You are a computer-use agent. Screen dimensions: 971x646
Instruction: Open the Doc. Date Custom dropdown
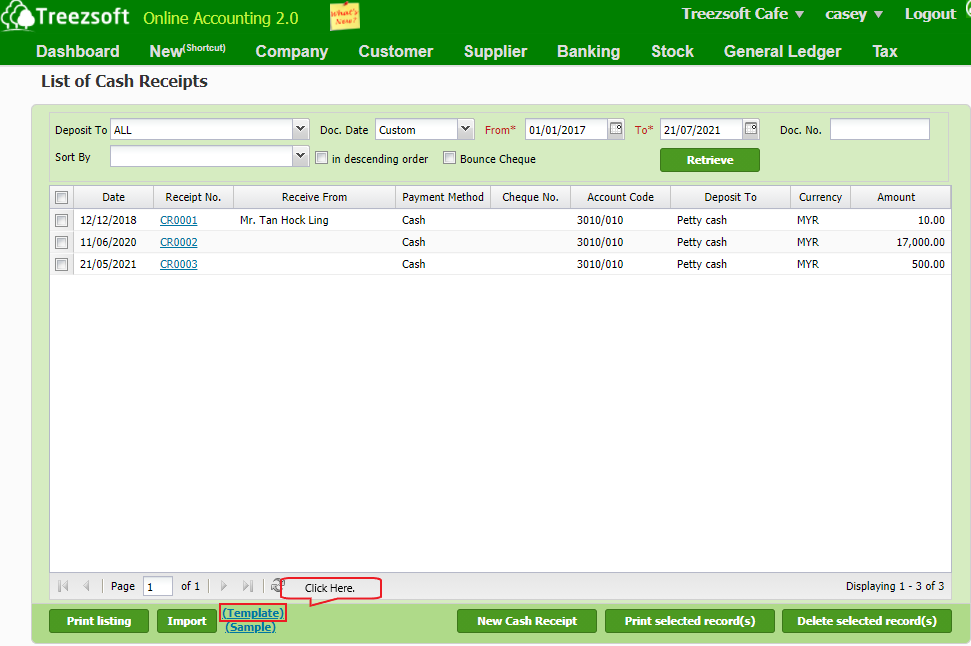click(466, 129)
